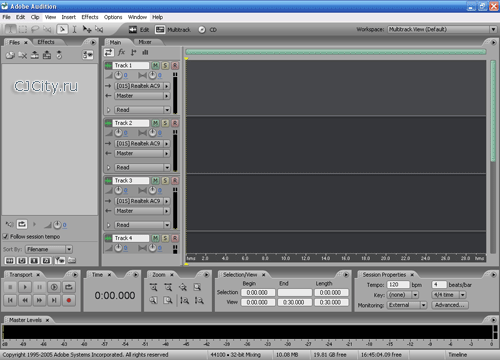The width and height of the screenshot is (500, 360).
Task: Click the Tempo 120 input field
Action: tap(398, 285)
